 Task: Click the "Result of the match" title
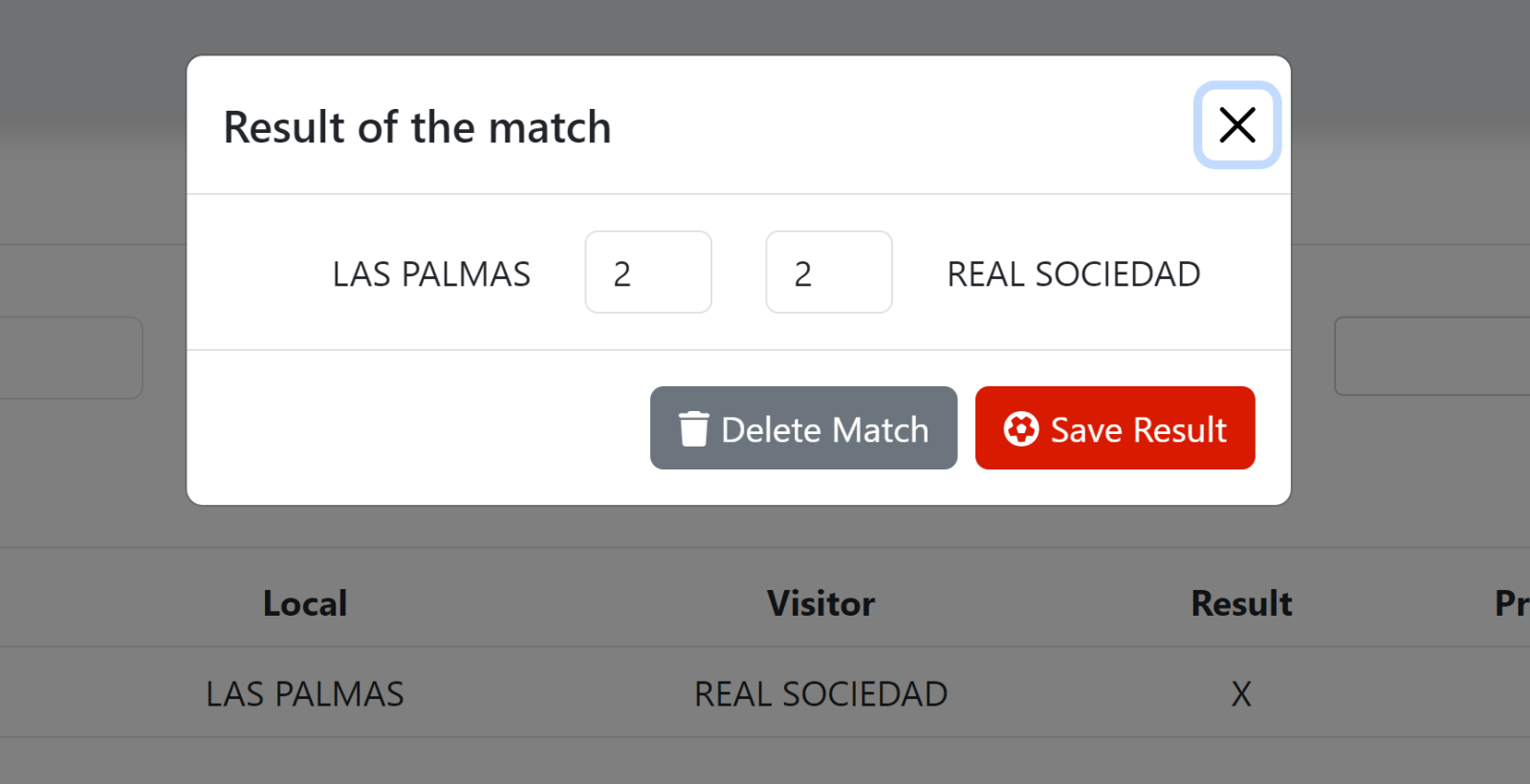tap(417, 127)
